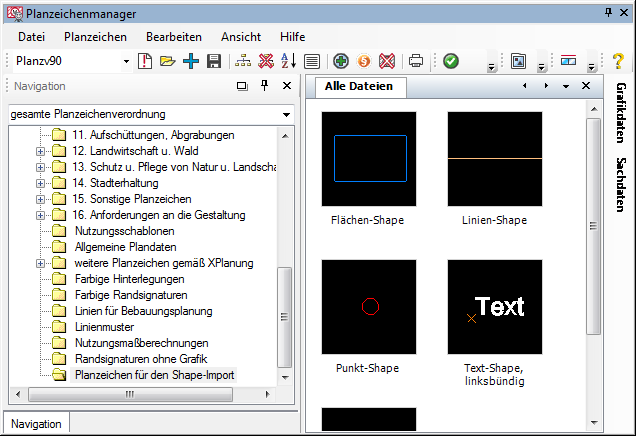Click the blue plus add icon
The width and height of the screenshot is (636, 436).
(x=191, y=62)
